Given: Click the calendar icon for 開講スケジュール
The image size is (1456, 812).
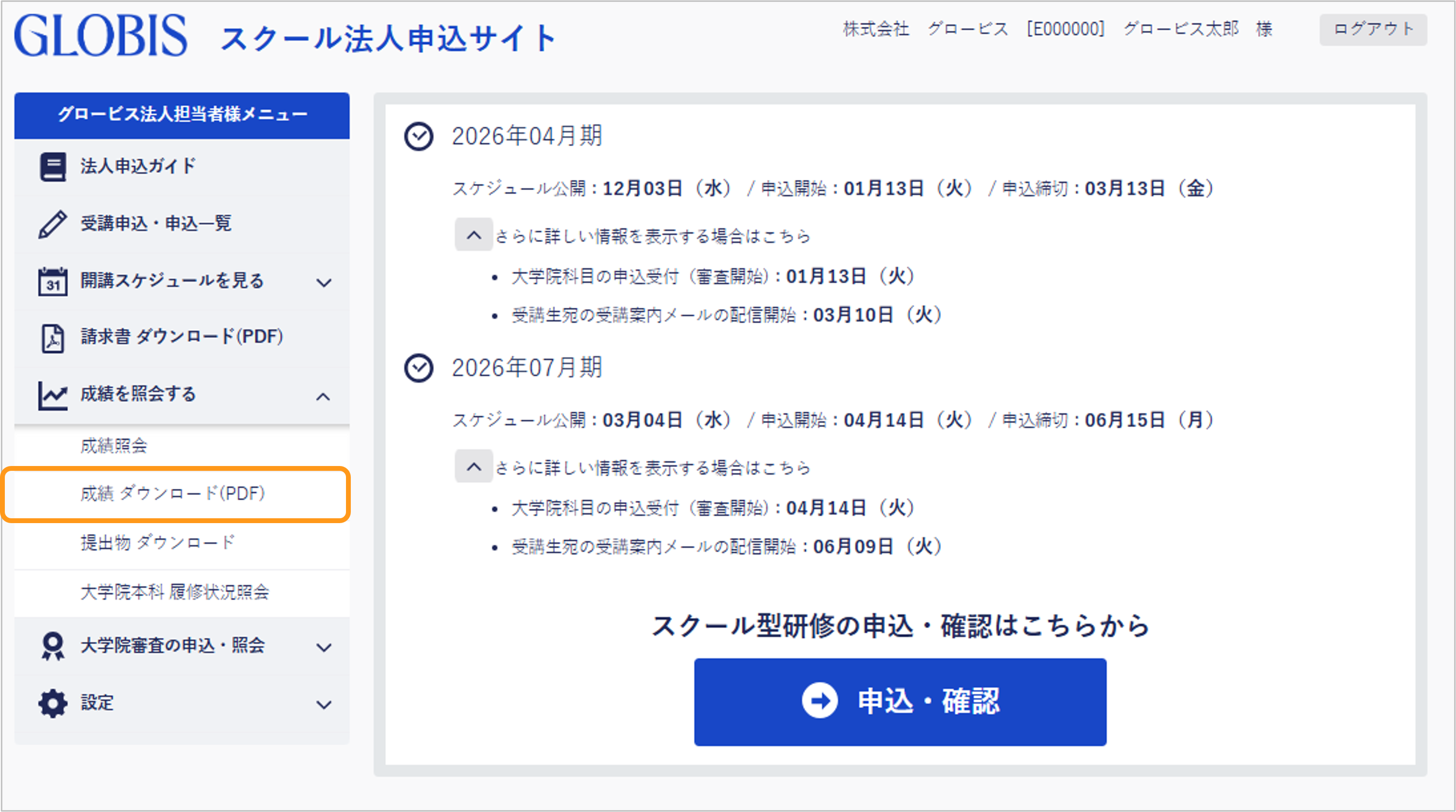Looking at the screenshot, I should click(x=53, y=282).
